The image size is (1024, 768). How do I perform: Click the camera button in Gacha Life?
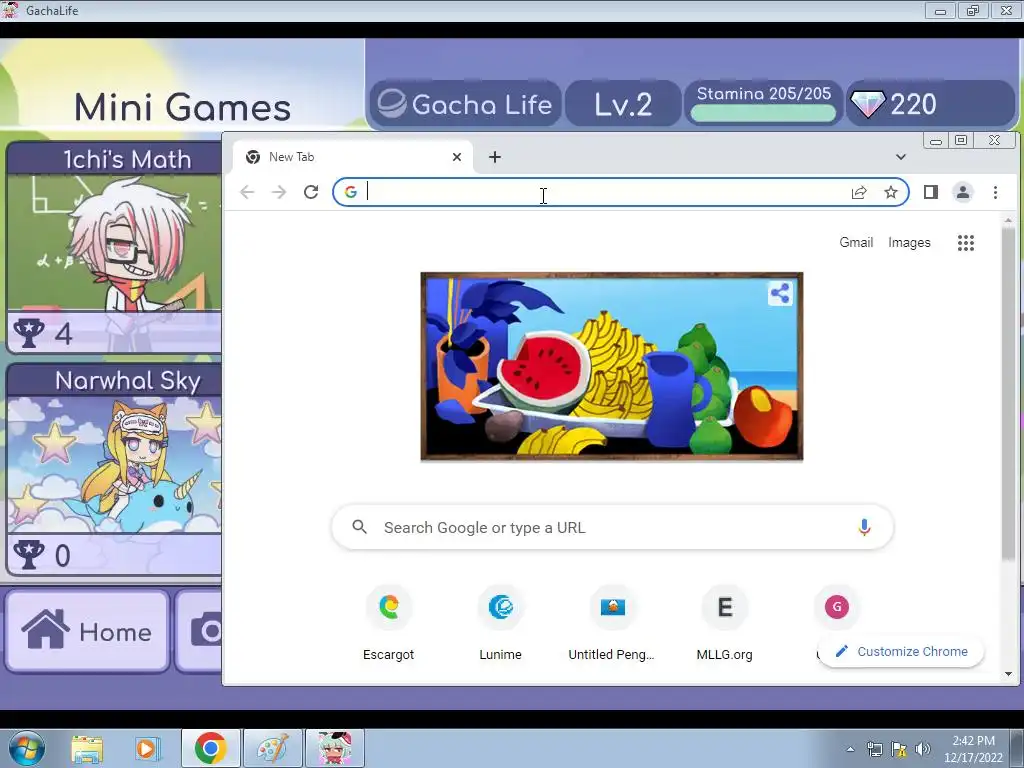coord(199,631)
